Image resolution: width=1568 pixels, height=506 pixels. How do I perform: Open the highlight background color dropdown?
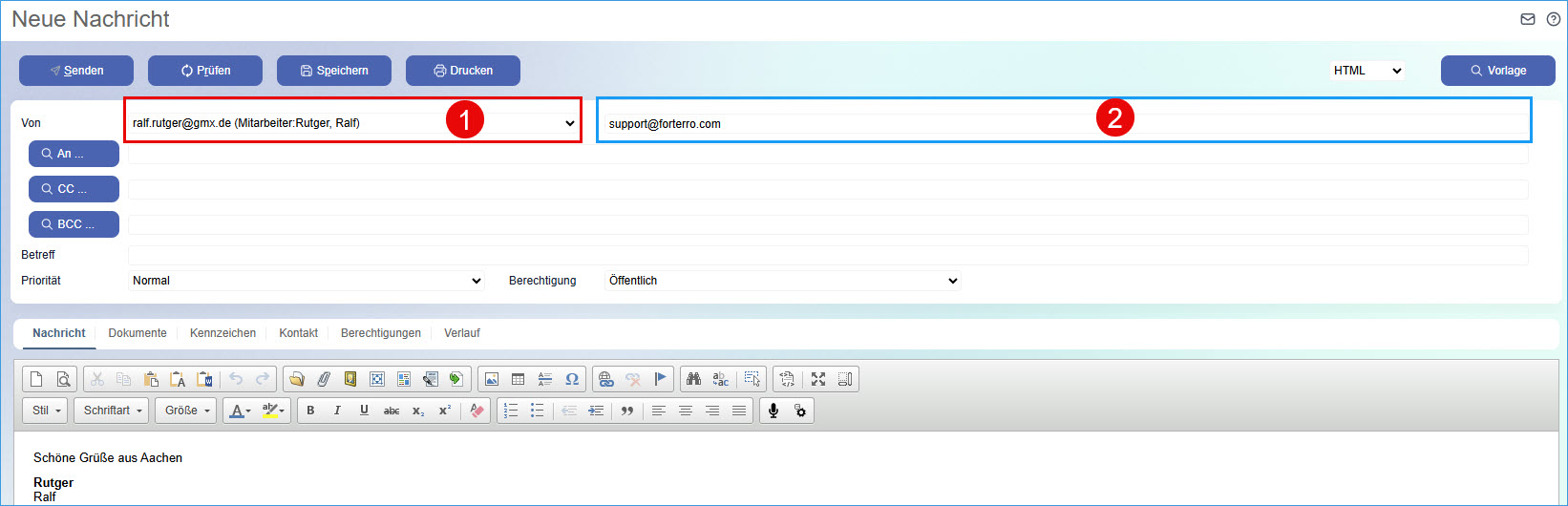click(x=273, y=411)
